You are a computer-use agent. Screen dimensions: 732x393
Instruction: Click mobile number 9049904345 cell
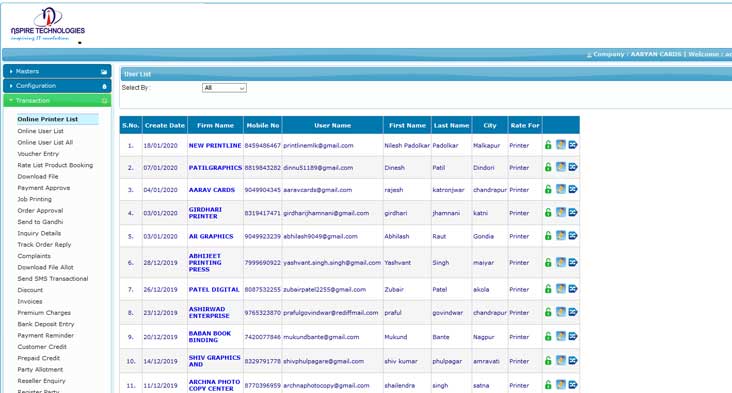(x=263, y=190)
